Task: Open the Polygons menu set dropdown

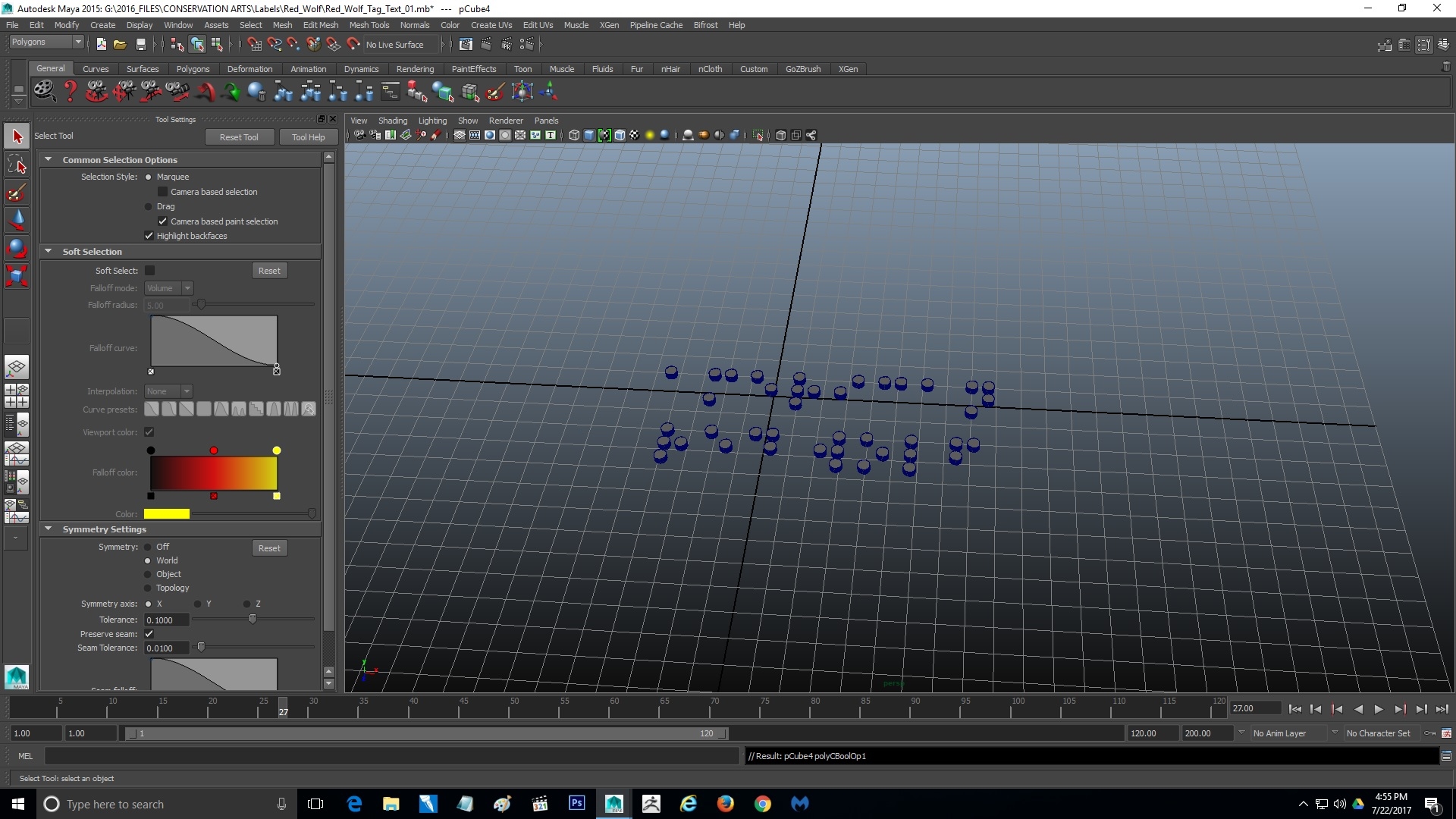Action: coord(45,42)
